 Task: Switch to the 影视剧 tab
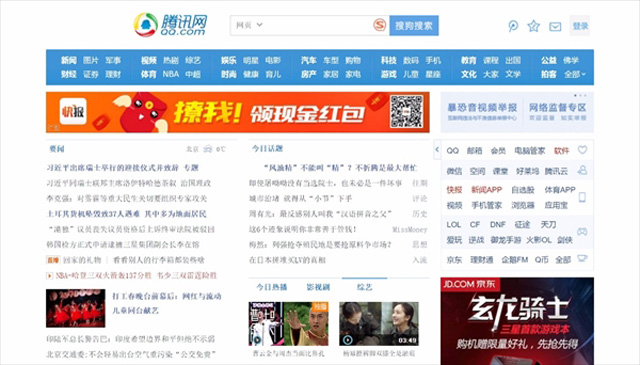point(318,287)
